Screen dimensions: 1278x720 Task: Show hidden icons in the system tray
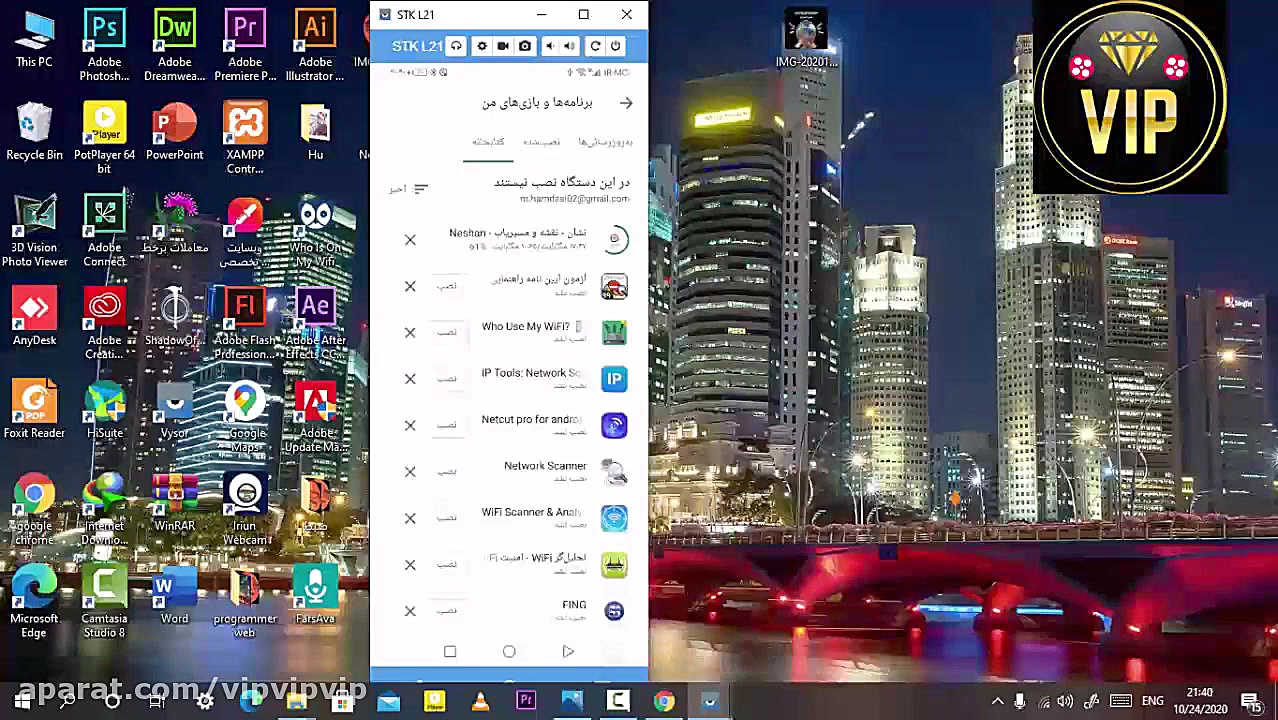997,700
